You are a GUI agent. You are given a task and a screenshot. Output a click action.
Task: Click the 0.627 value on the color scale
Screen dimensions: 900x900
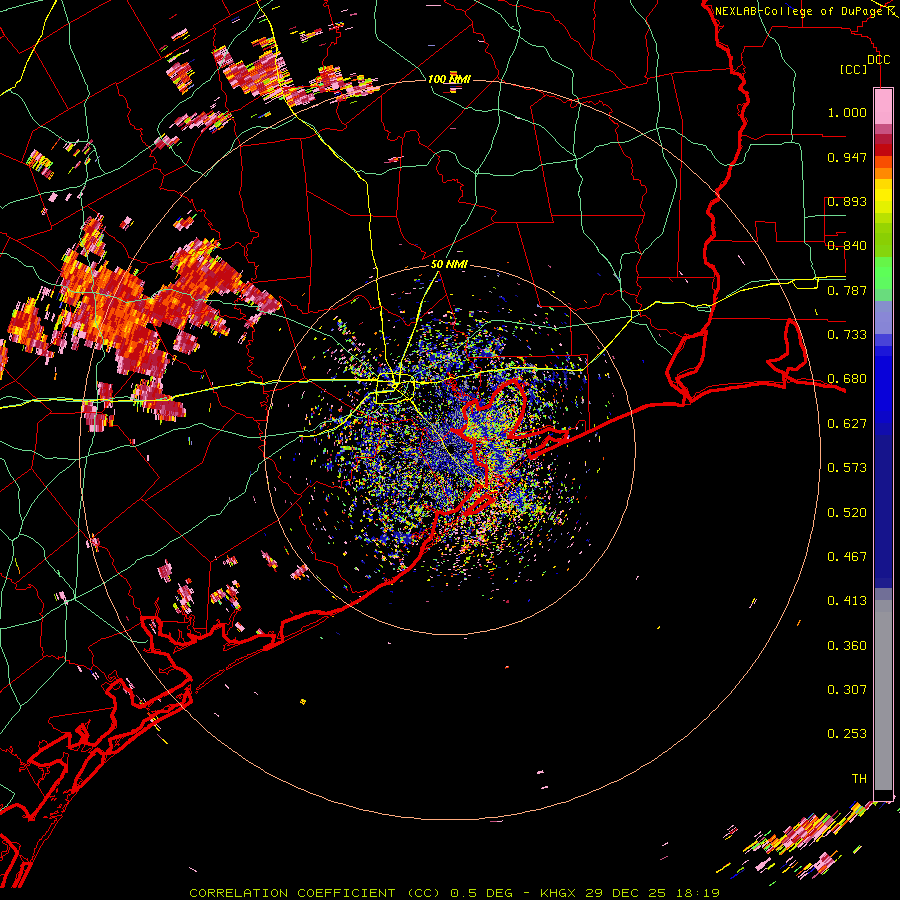pos(847,424)
